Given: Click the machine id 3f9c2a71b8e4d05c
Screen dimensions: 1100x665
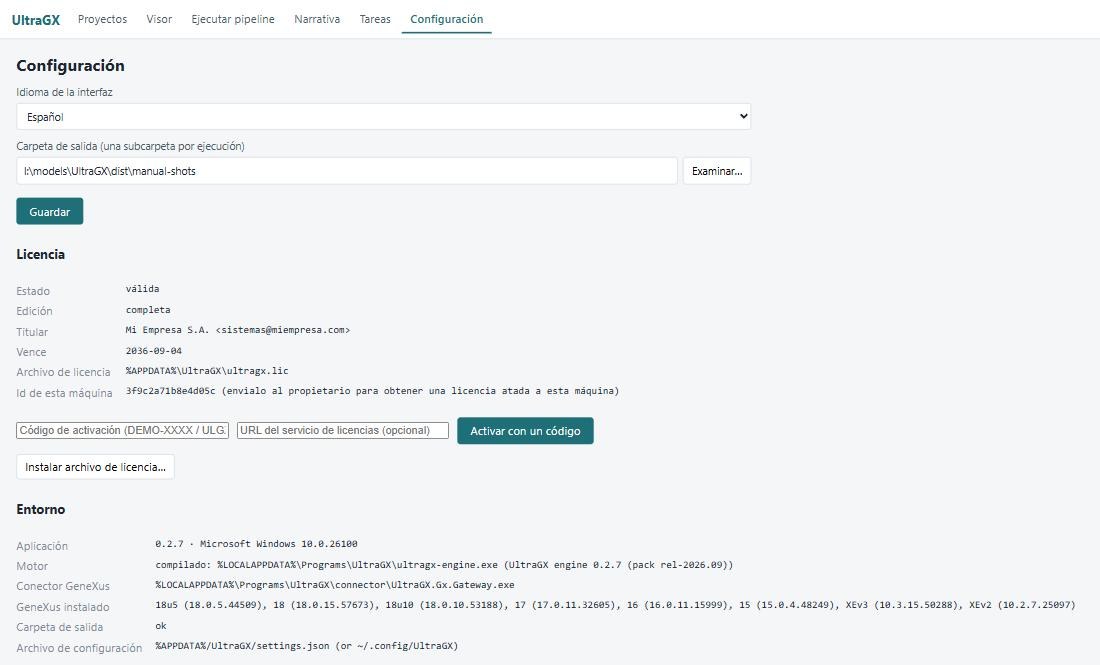Looking at the screenshot, I should [170, 391].
